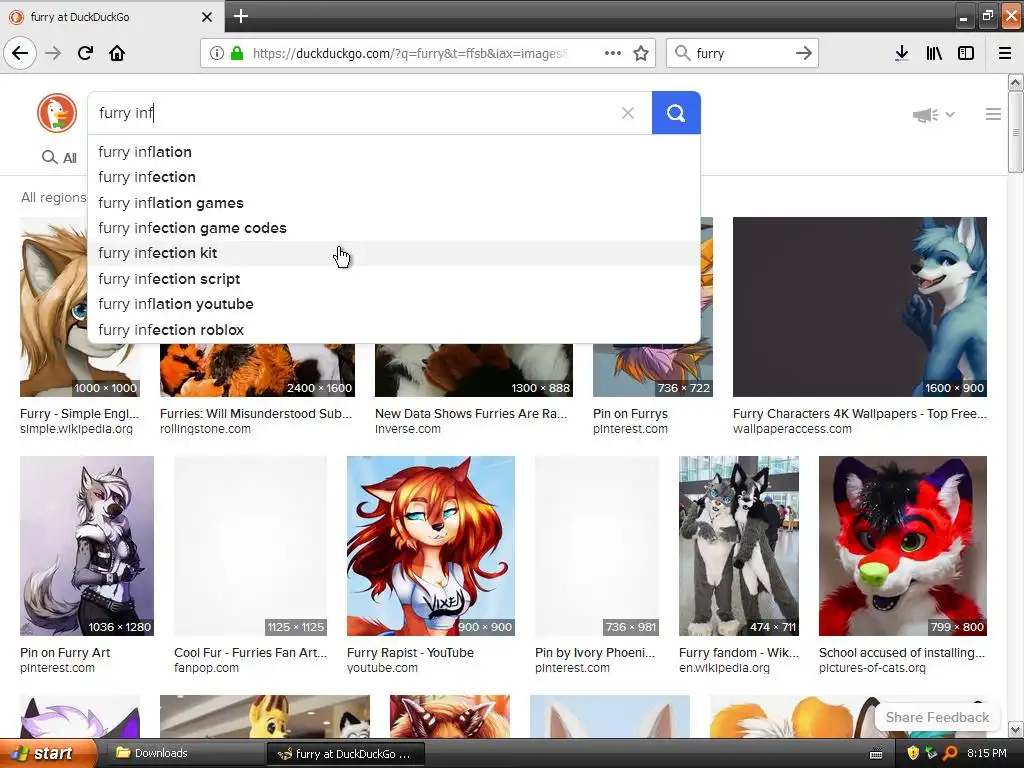Click the go arrow in Firefox search box
The height and width of the screenshot is (768, 1024).
(x=804, y=53)
